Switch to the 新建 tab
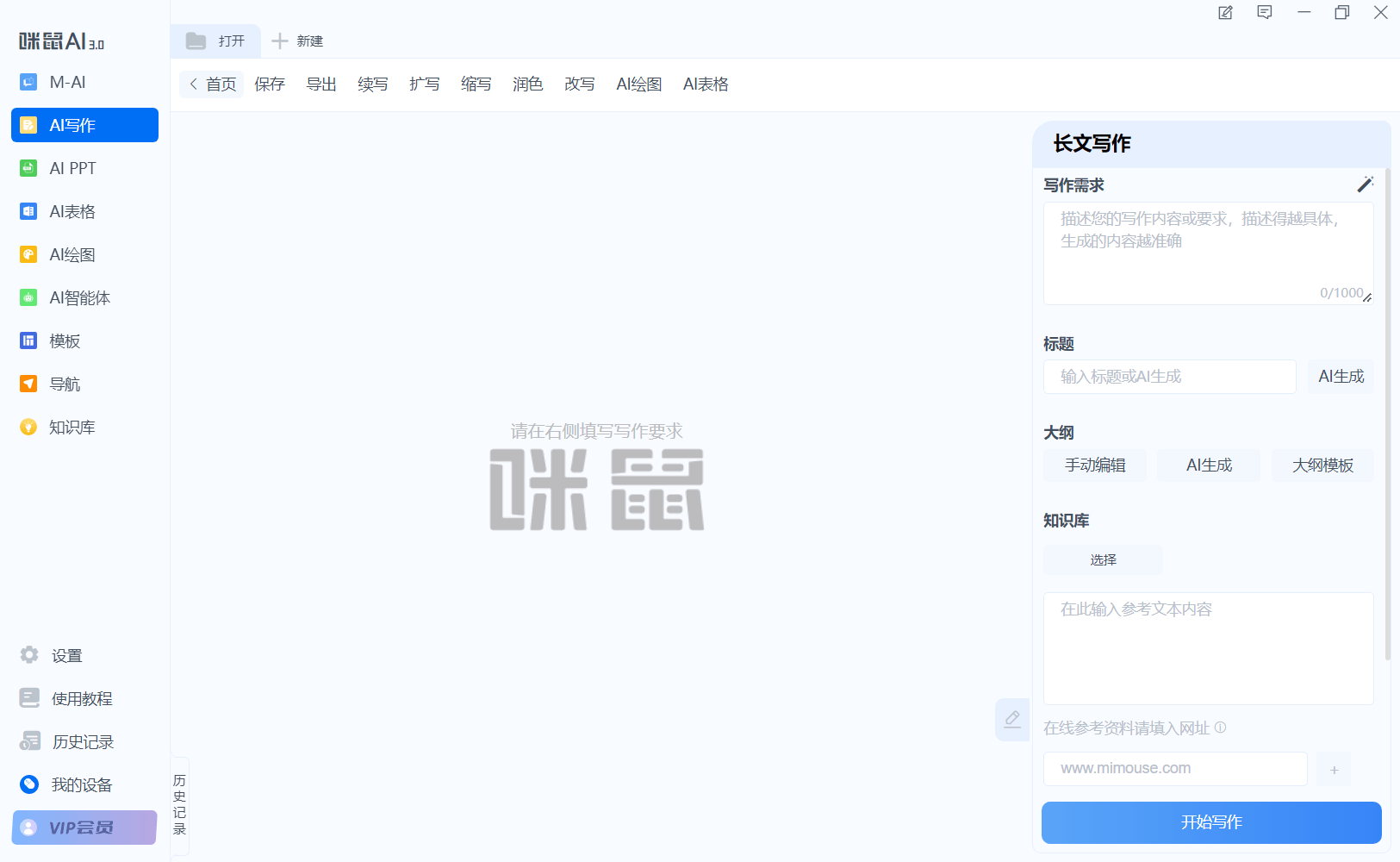The image size is (1400, 862). click(x=298, y=41)
